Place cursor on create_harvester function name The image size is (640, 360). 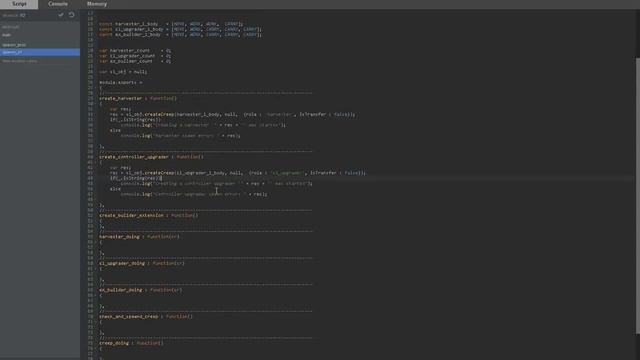point(120,98)
